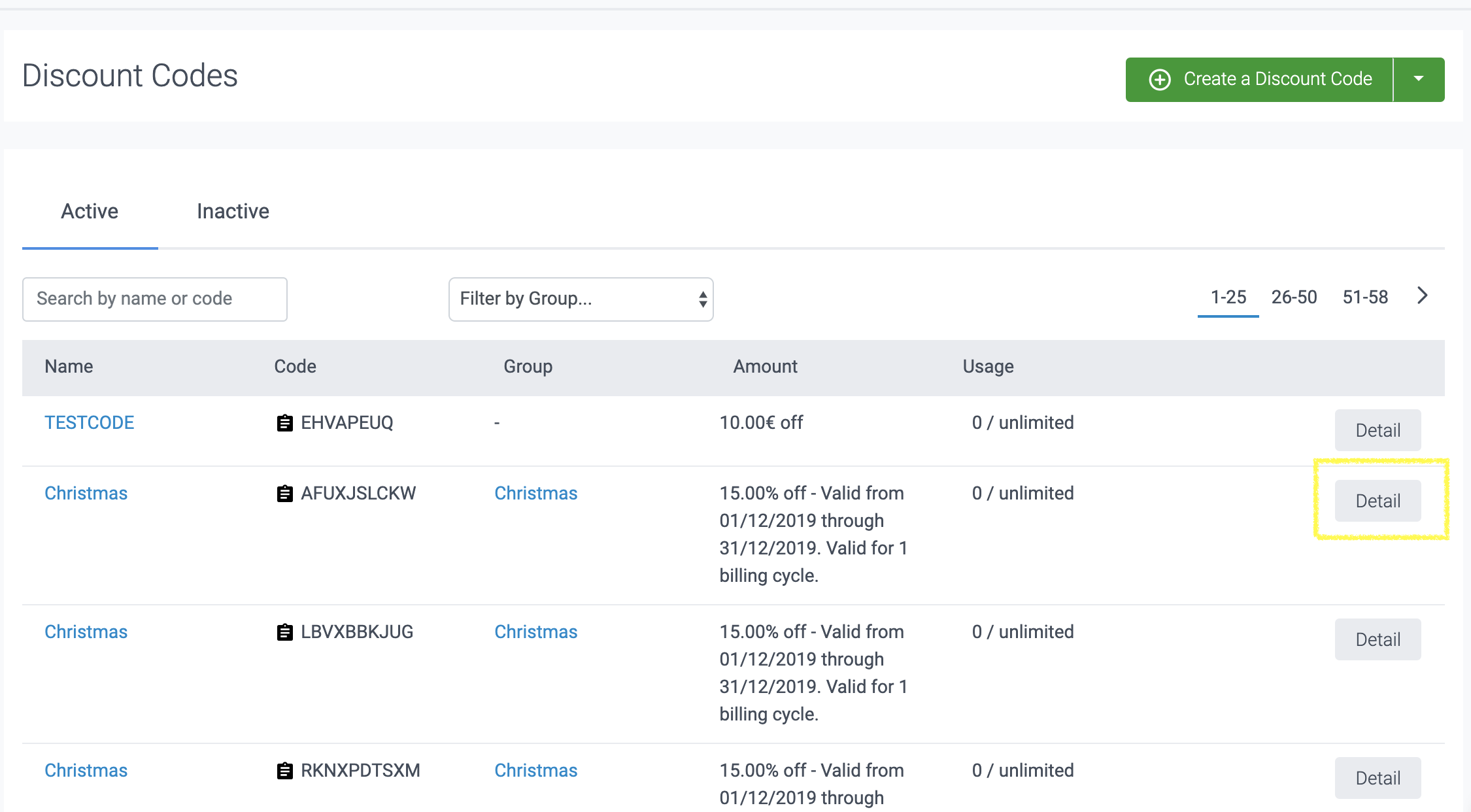Go to results page 26-50
Image resolution: width=1471 pixels, height=812 pixels.
click(x=1294, y=297)
